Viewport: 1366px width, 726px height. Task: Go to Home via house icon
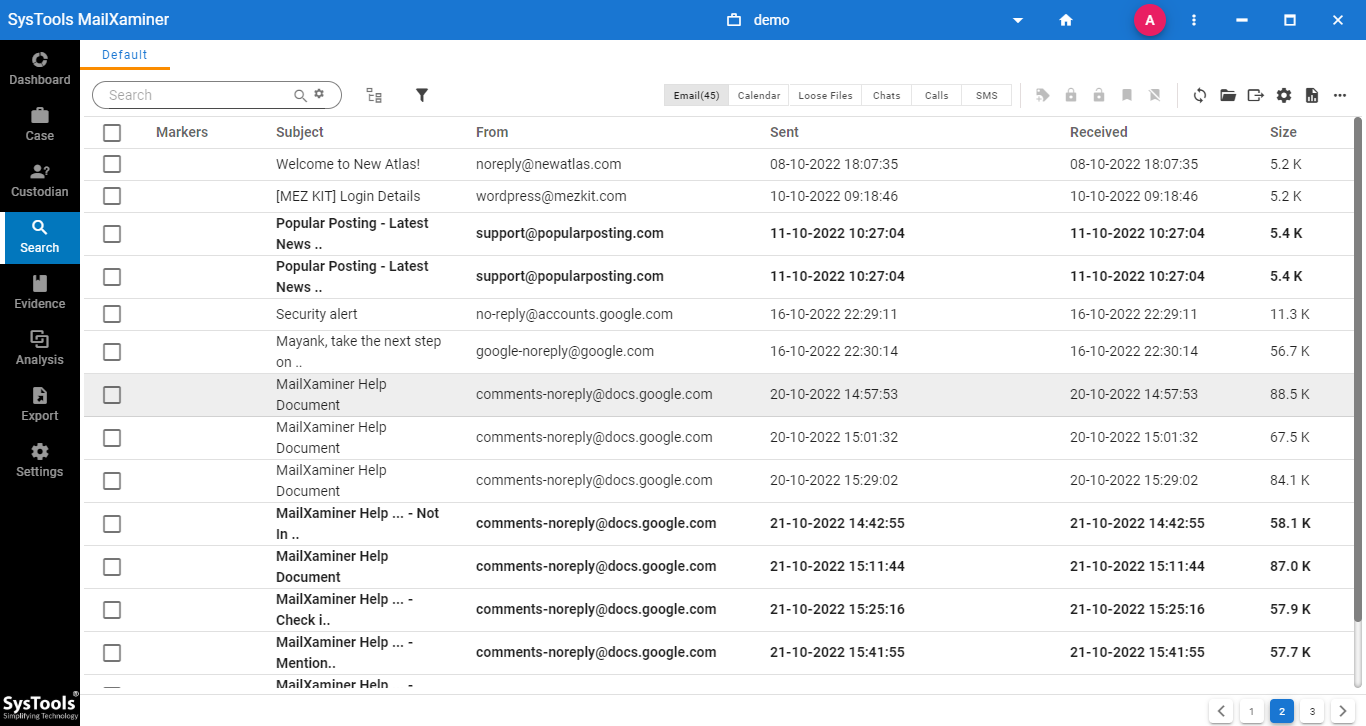pyautogui.click(x=1066, y=20)
